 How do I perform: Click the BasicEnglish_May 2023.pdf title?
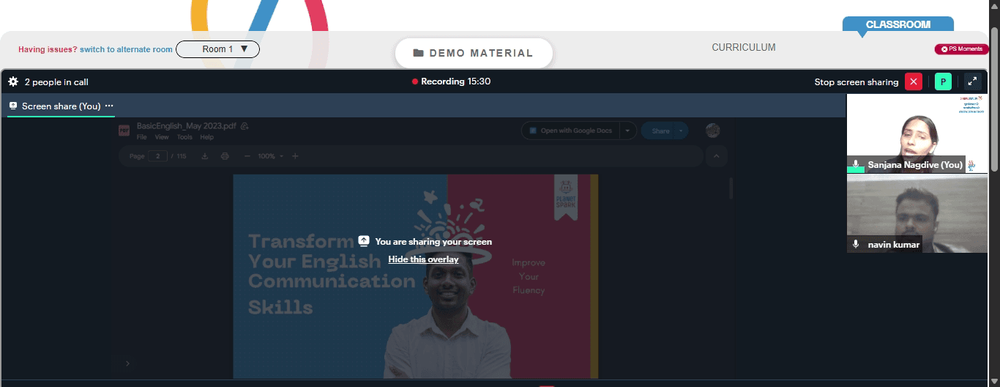(186, 126)
